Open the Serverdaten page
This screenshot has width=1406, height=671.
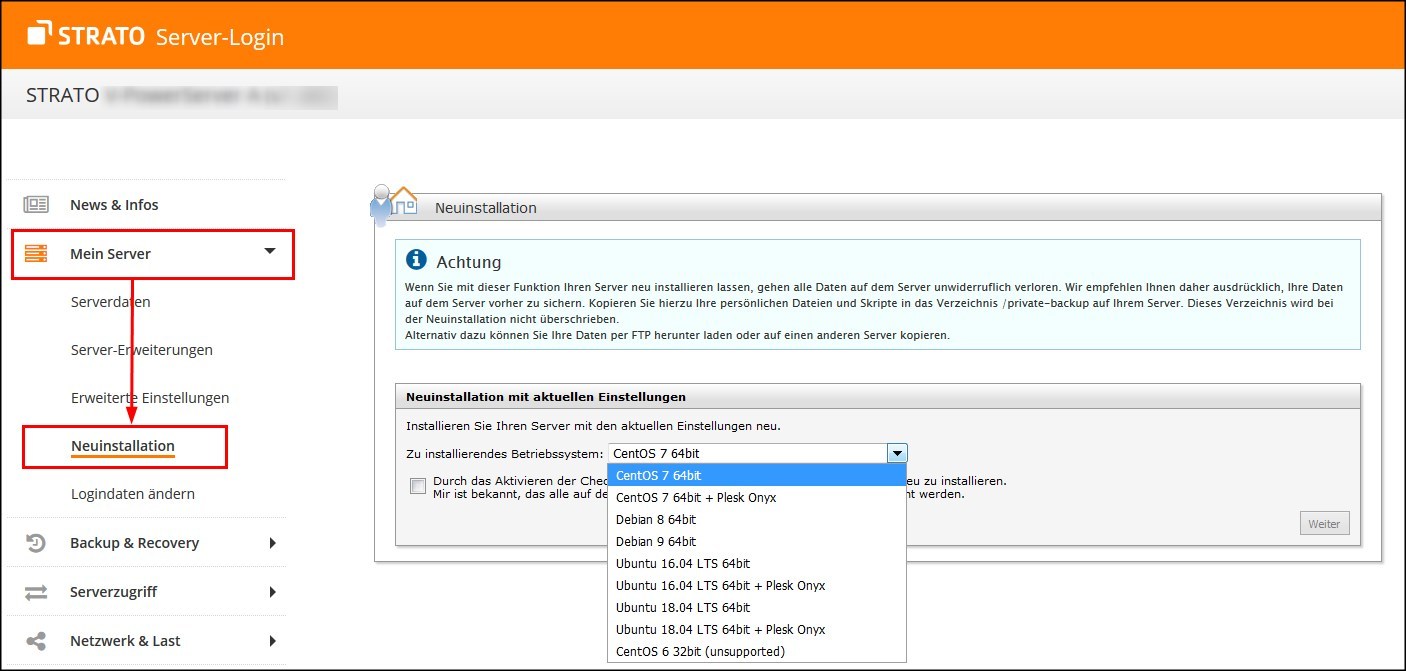click(x=111, y=302)
